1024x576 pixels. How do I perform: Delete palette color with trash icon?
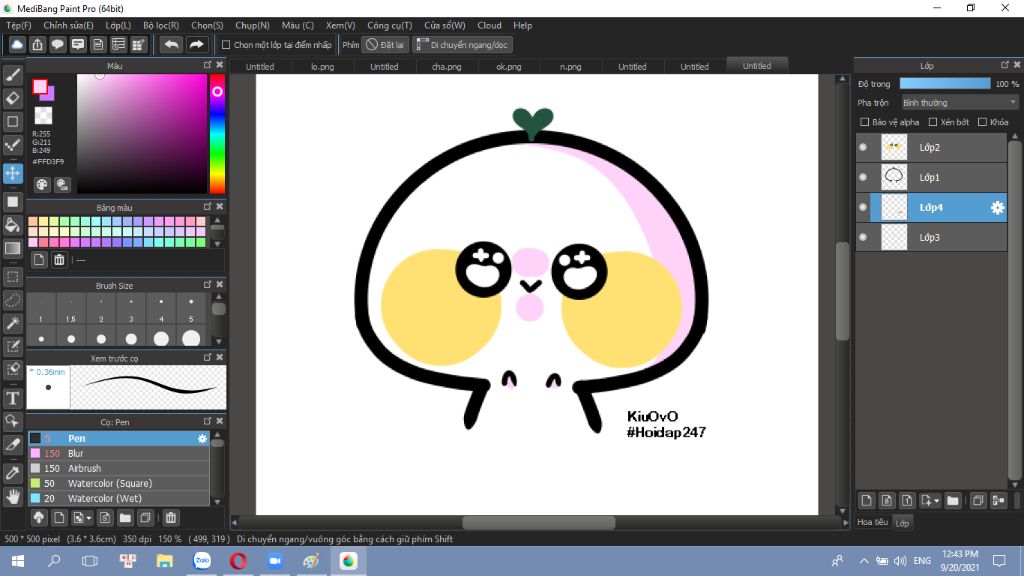click(59, 260)
